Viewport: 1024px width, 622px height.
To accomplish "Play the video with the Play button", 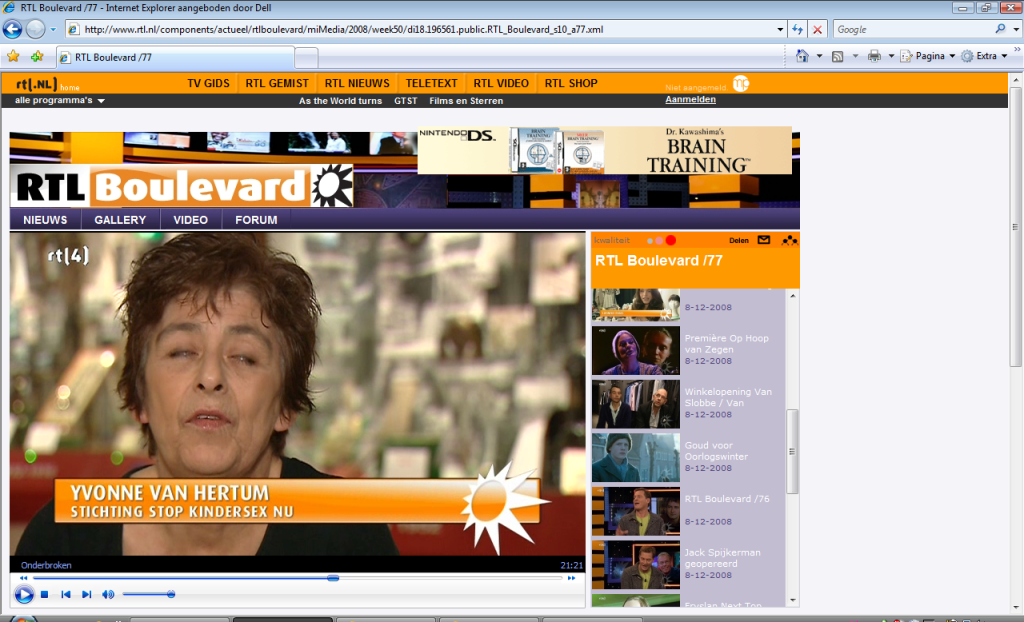I will coord(24,595).
